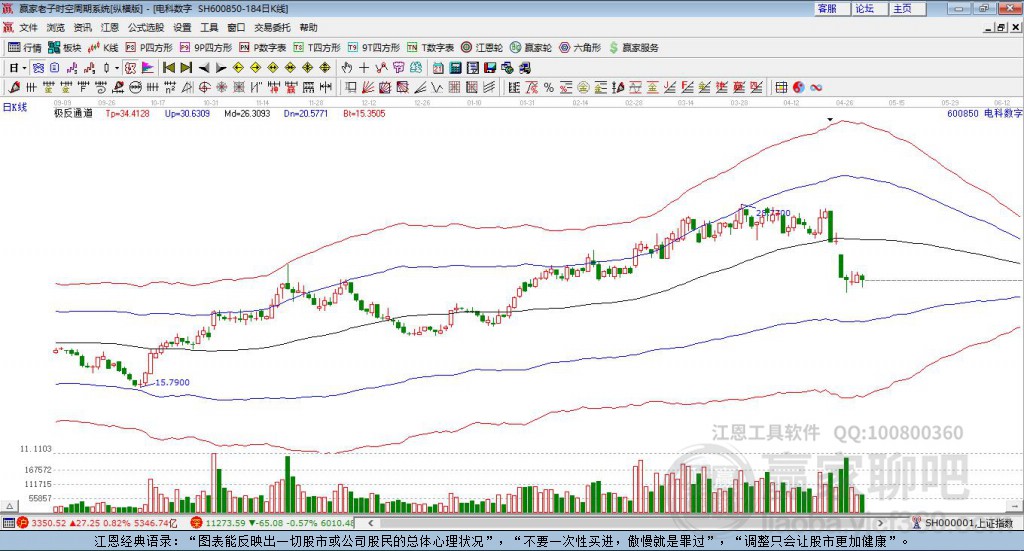Viewport: 1024px width, 551px height.
Task: Click the 极反通道 indicator label
Action: tap(73, 114)
